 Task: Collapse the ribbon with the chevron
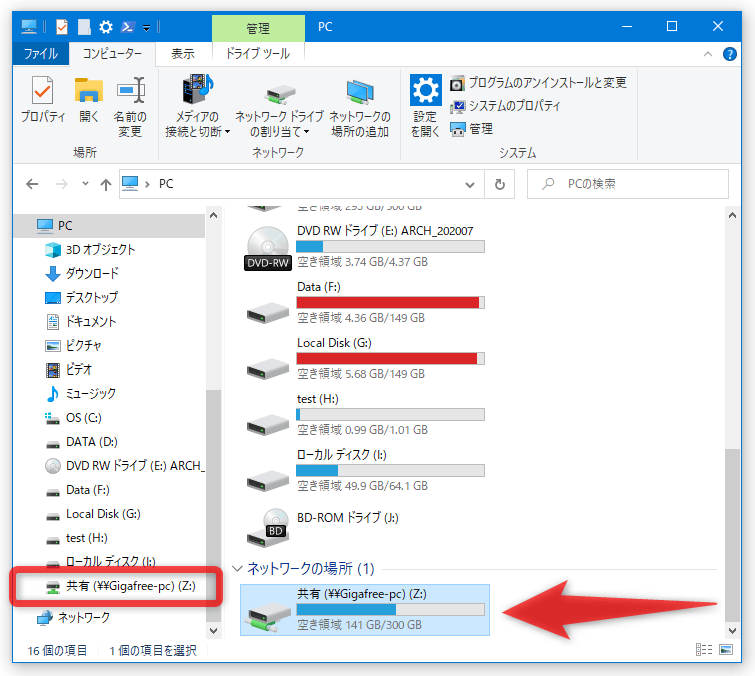click(x=708, y=54)
